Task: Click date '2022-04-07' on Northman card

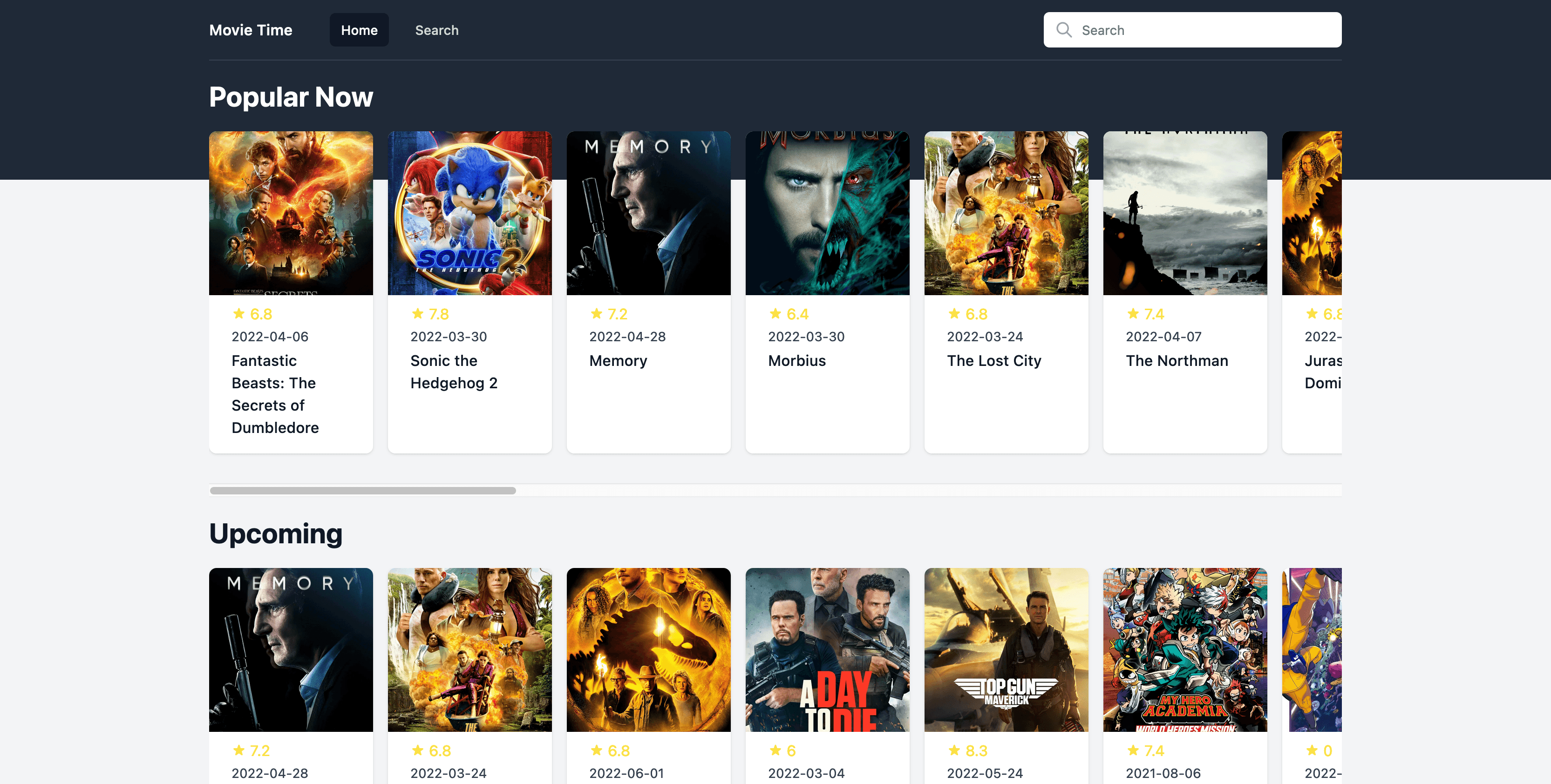Action: [x=1163, y=336]
